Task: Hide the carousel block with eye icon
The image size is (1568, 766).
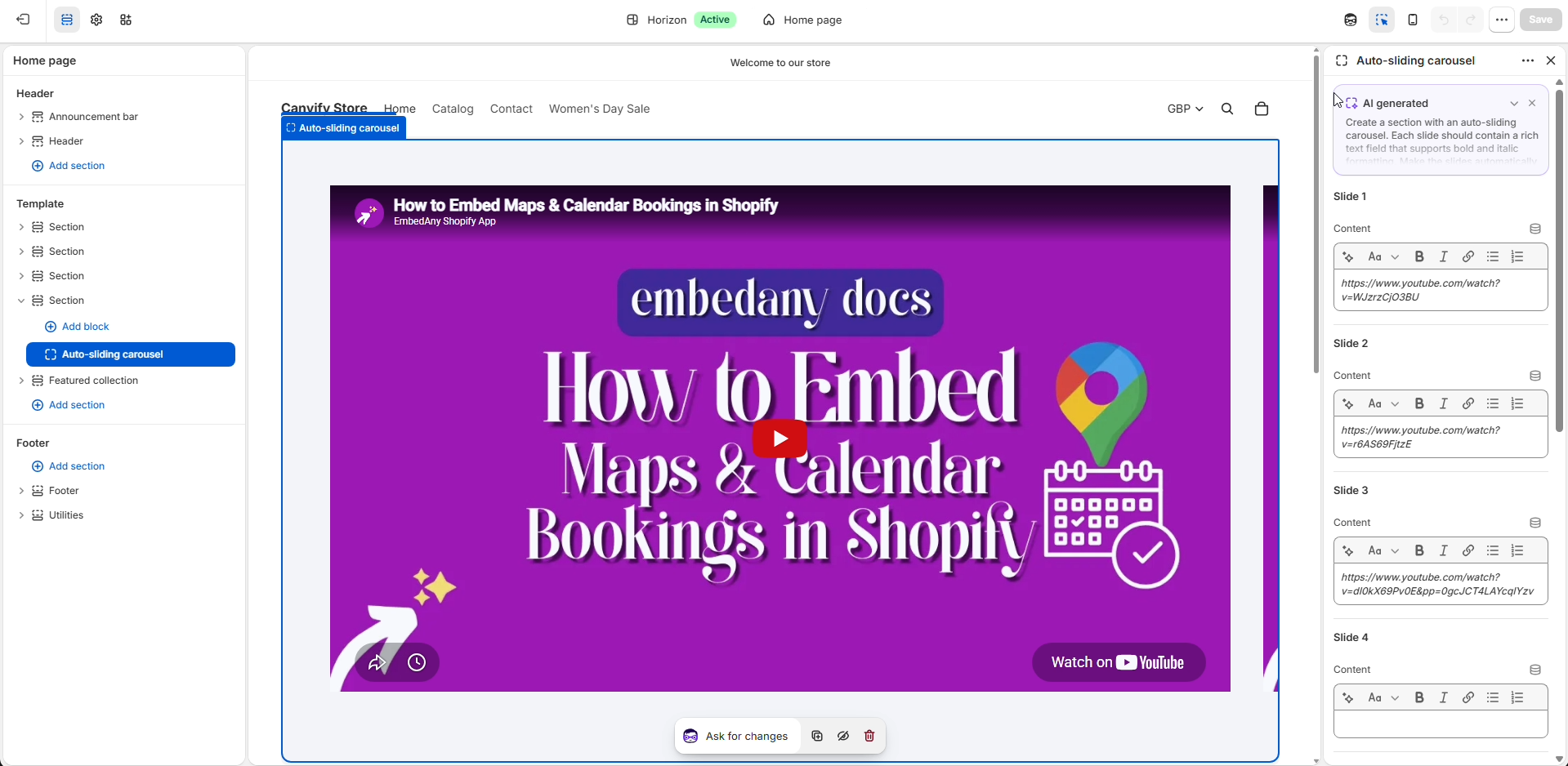Action: pos(843,736)
